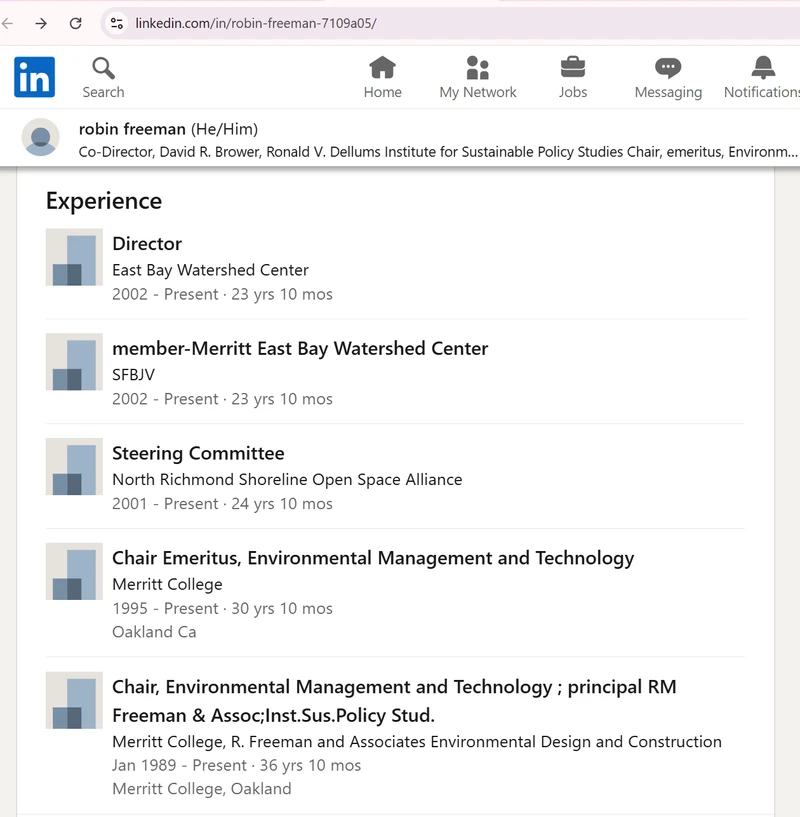Open the Steering Committee position title
Viewport: 800px width, 817px height.
[x=198, y=453]
